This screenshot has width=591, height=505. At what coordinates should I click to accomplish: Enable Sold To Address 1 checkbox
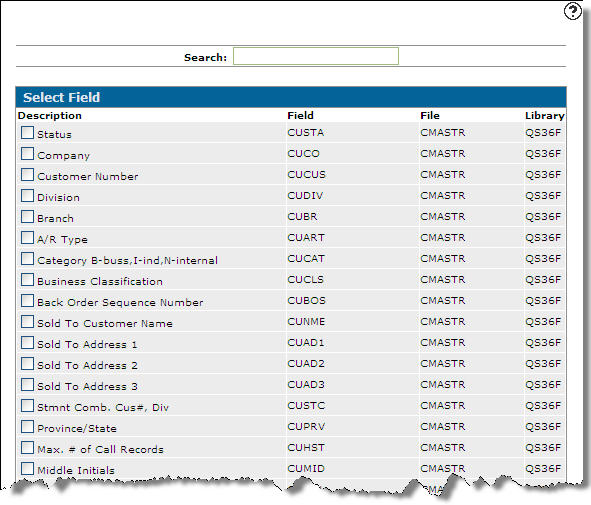coord(27,343)
